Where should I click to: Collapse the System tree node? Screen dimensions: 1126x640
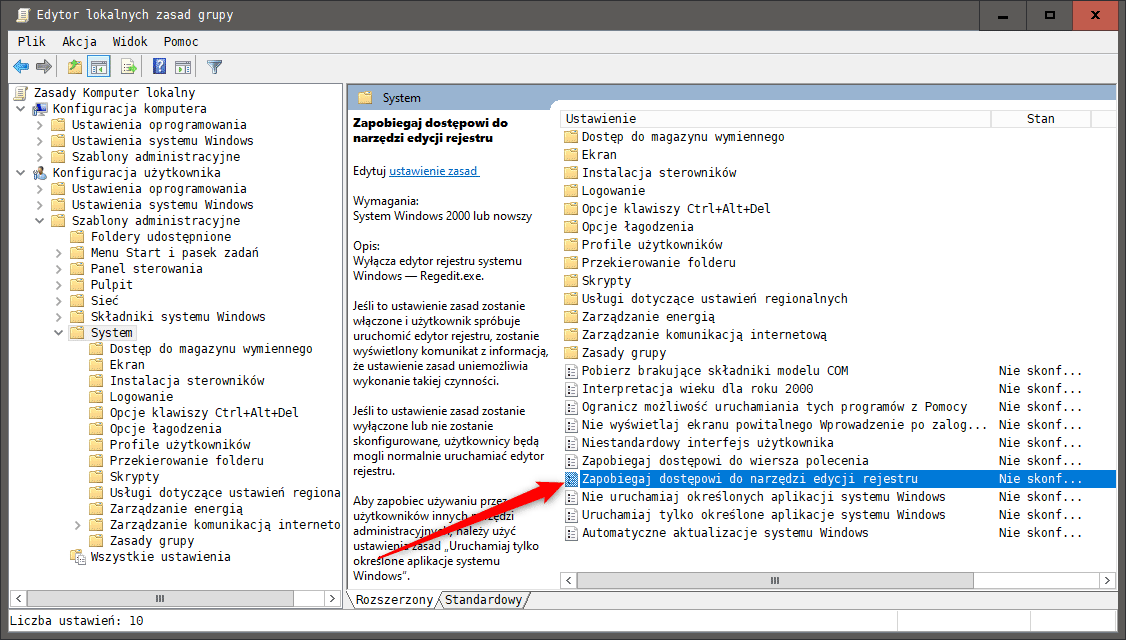coord(59,333)
